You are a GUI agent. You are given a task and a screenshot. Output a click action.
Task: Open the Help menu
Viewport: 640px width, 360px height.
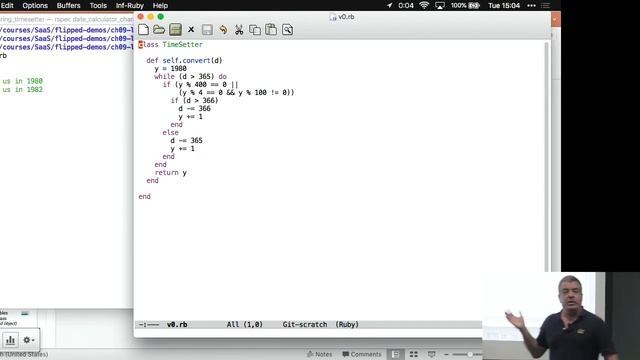(160, 5)
